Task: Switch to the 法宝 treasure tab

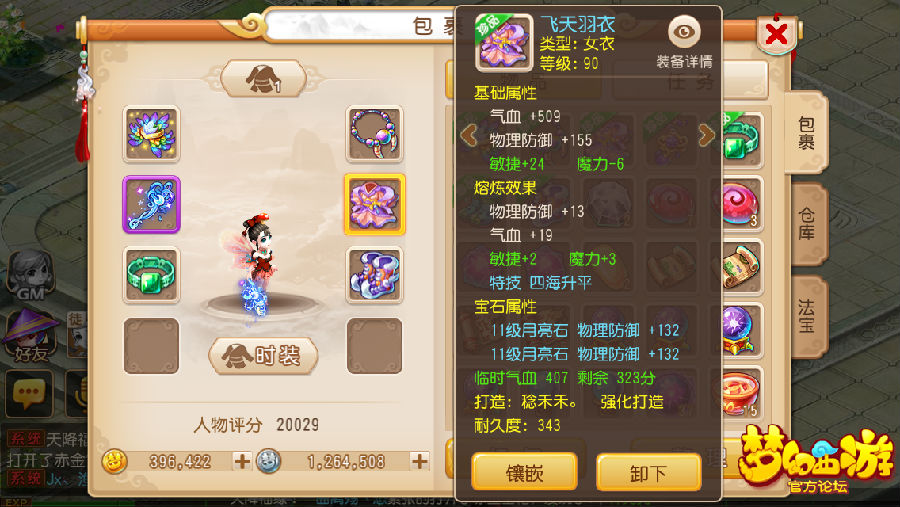Action: (x=807, y=316)
